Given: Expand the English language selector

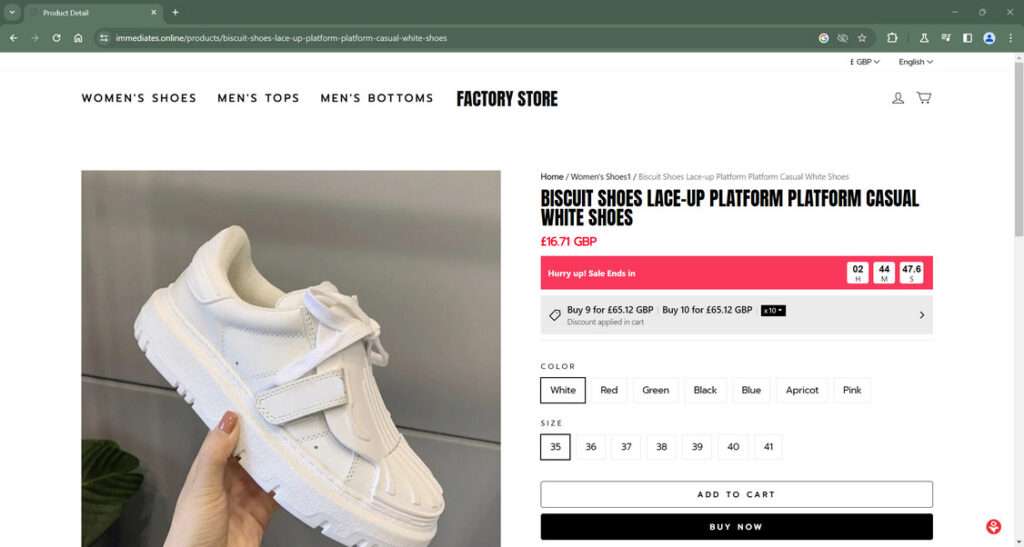Looking at the screenshot, I should (x=915, y=62).
